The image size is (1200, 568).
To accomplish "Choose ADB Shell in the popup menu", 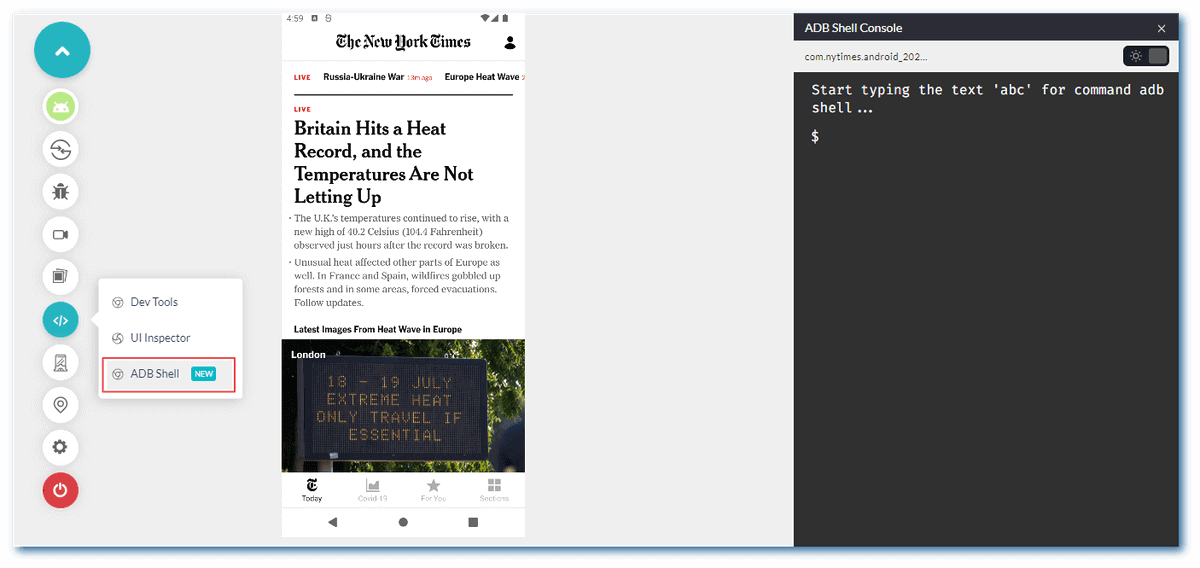I will [x=169, y=374].
